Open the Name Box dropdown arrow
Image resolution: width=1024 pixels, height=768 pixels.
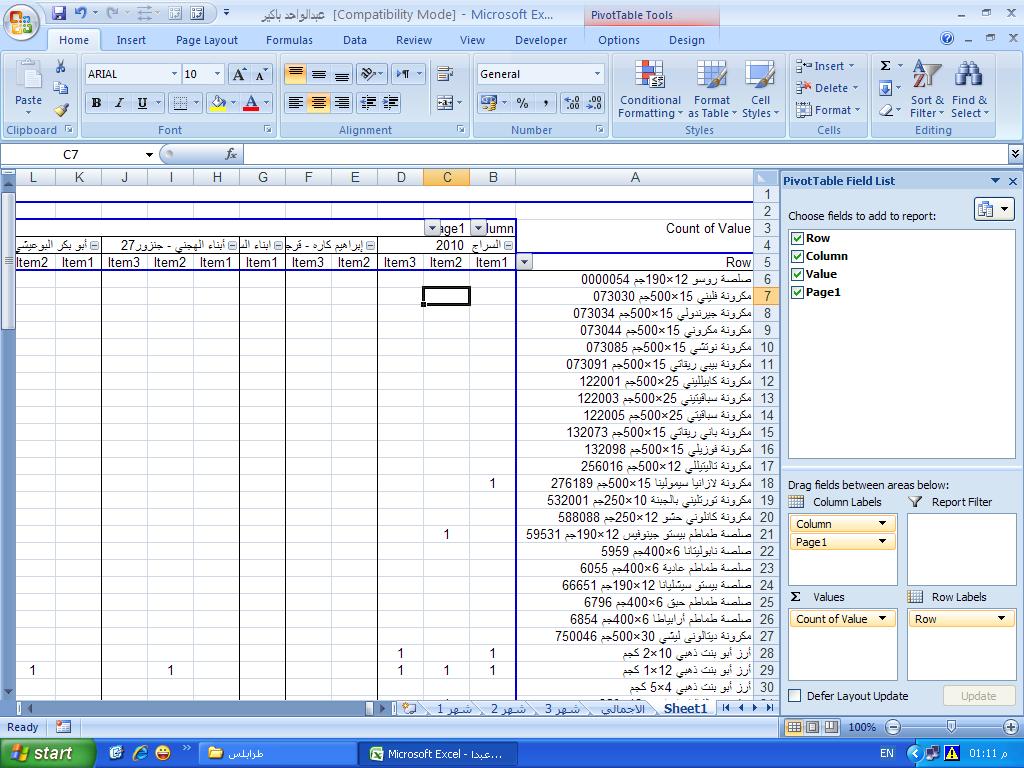pos(149,155)
